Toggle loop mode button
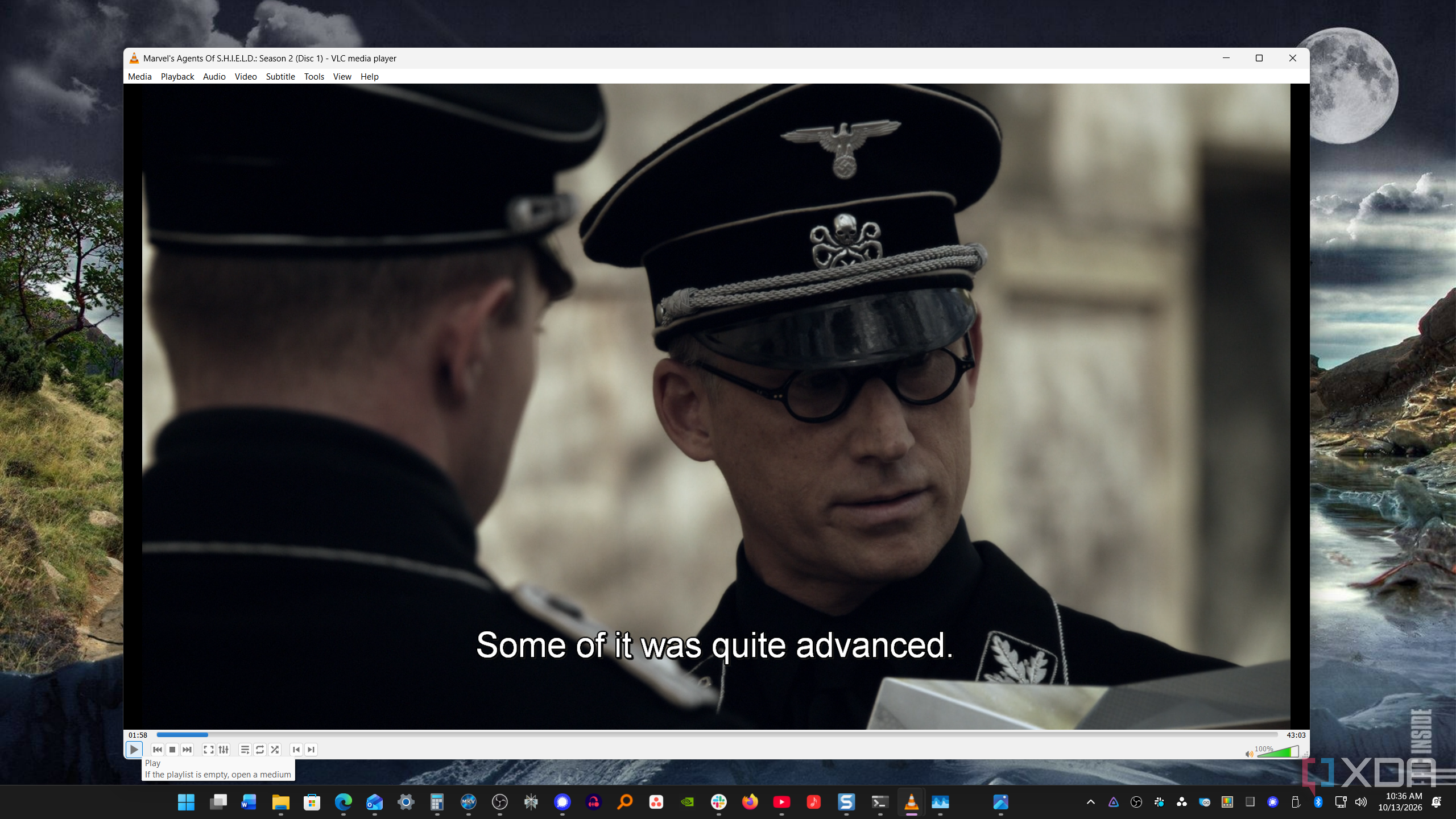 pyautogui.click(x=260, y=750)
